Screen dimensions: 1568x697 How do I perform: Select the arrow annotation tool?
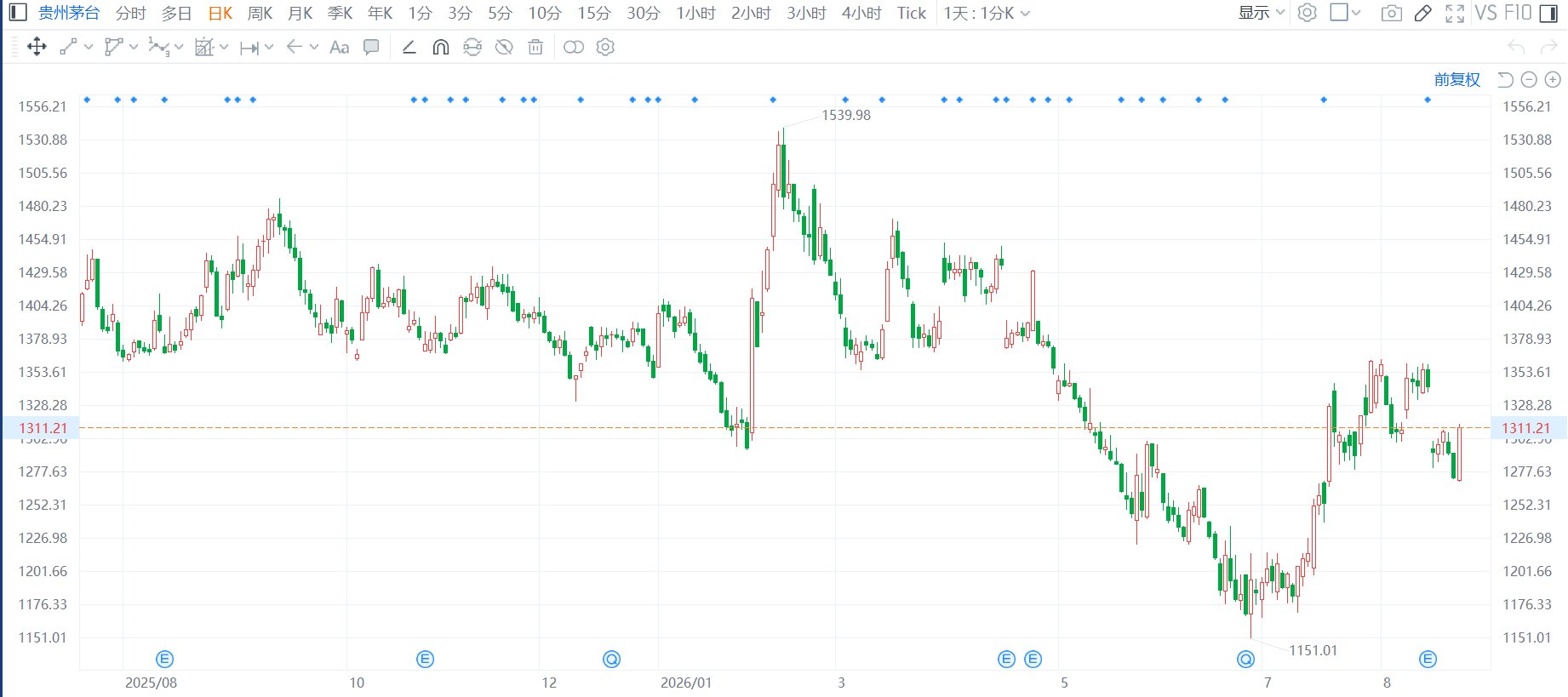tap(295, 47)
